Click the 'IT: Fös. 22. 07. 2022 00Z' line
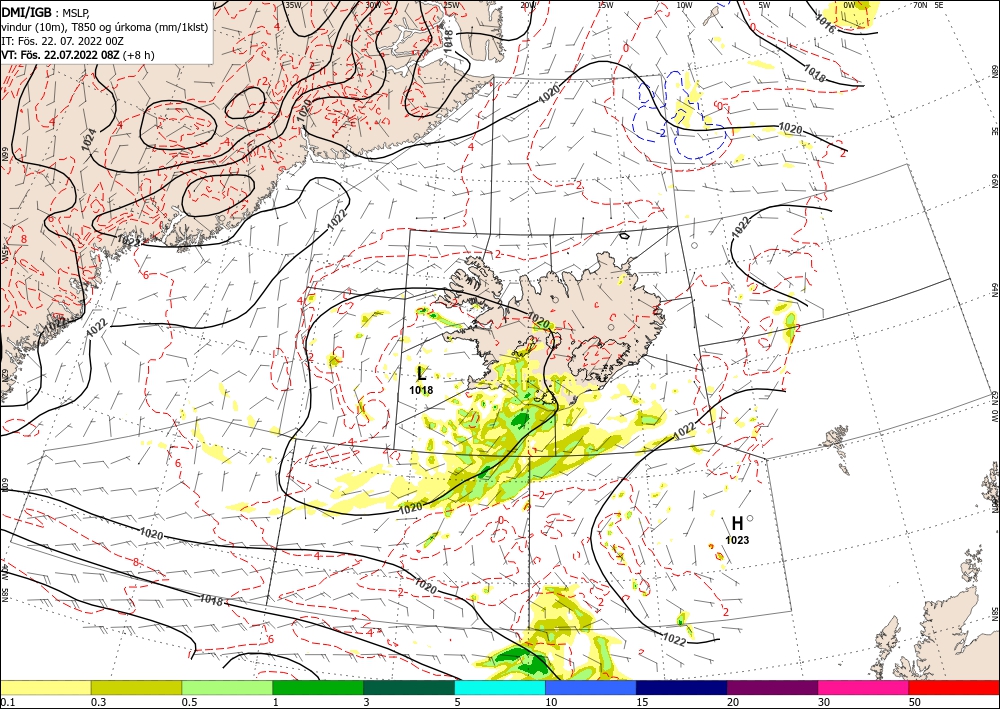Screen dimensions: 1000x709 tap(60, 40)
